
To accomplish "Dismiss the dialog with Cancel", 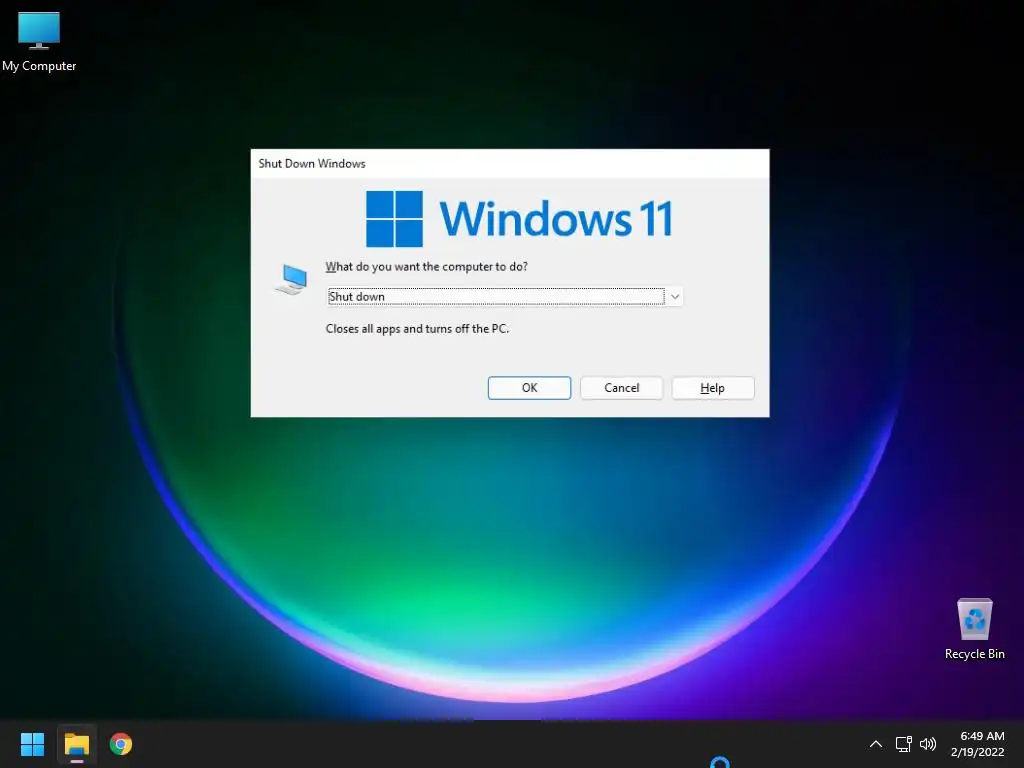I will pyautogui.click(x=621, y=388).
